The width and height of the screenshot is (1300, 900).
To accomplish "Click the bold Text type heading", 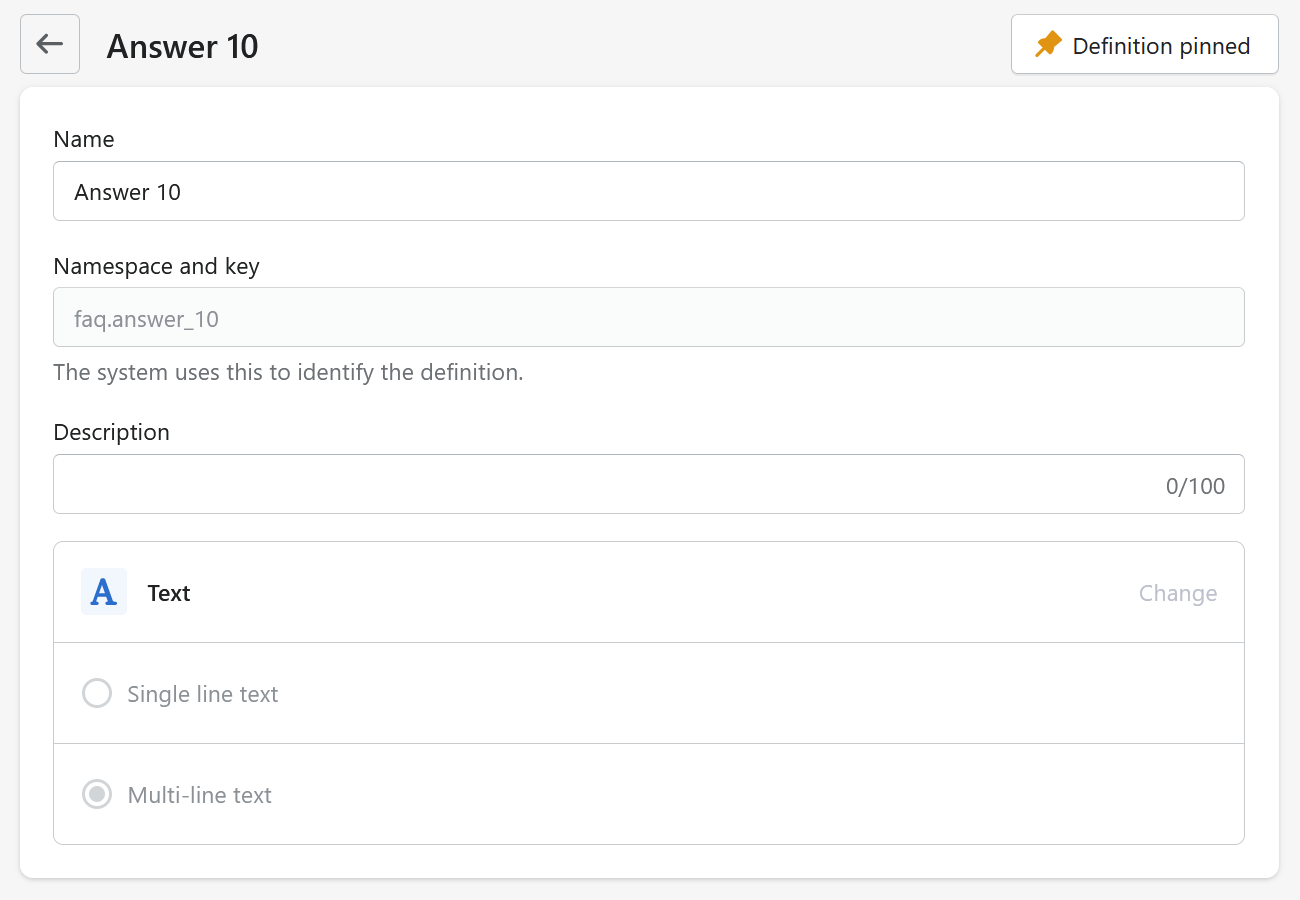I will (x=169, y=593).
